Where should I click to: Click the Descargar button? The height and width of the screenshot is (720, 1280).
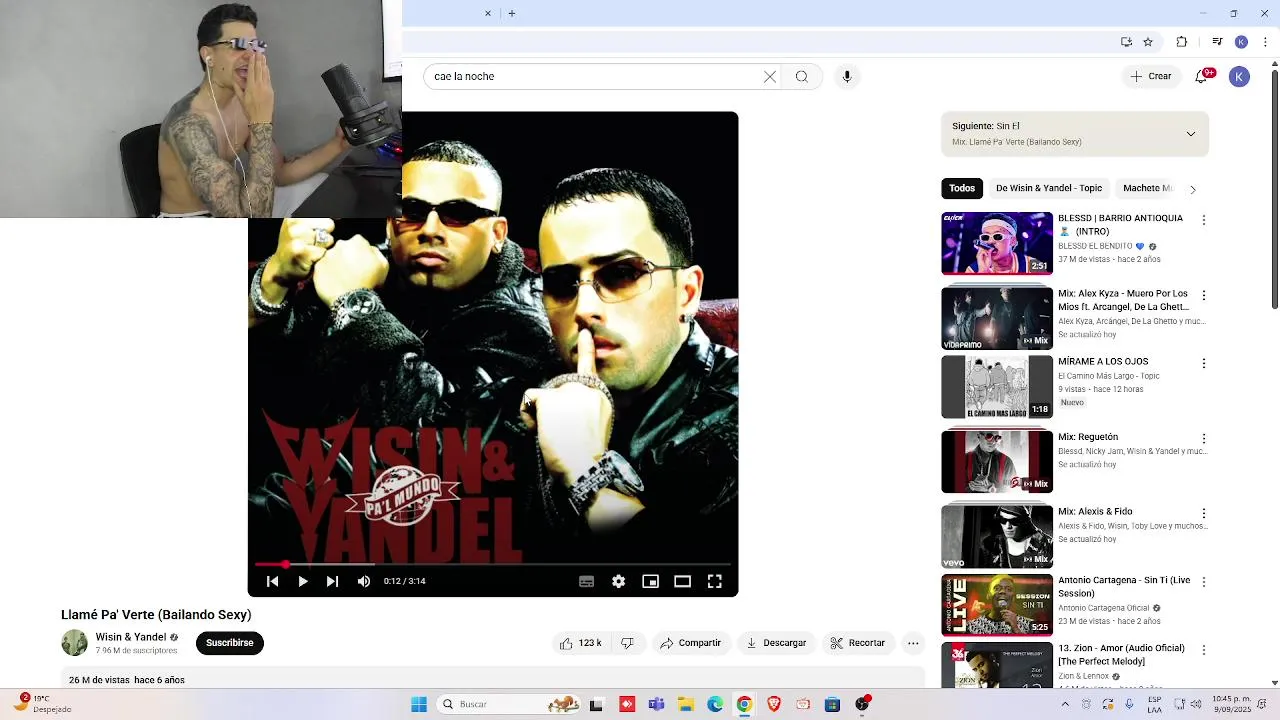click(x=776, y=643)
